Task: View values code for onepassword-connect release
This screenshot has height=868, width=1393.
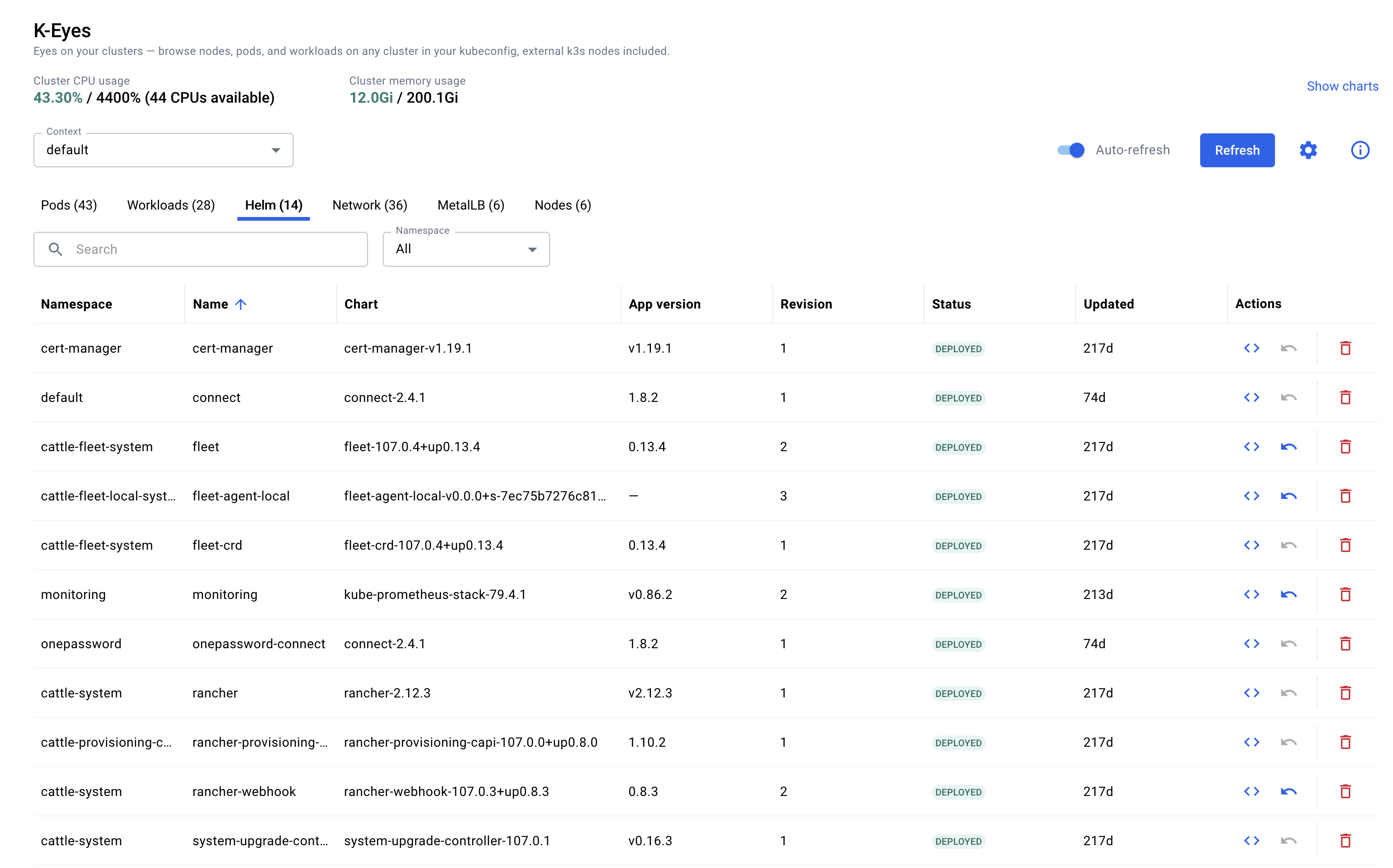Action: coord(1251,644)
